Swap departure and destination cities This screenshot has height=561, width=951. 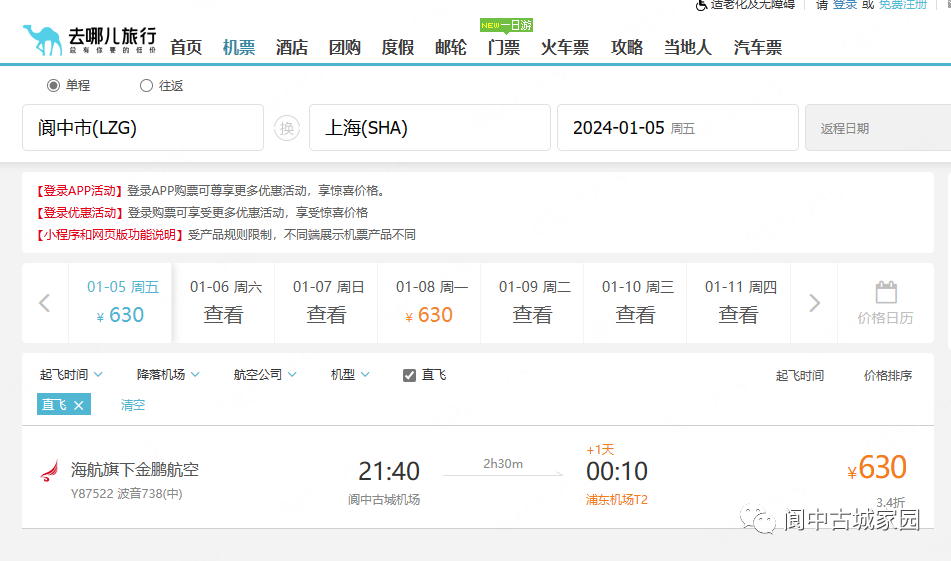287,128
